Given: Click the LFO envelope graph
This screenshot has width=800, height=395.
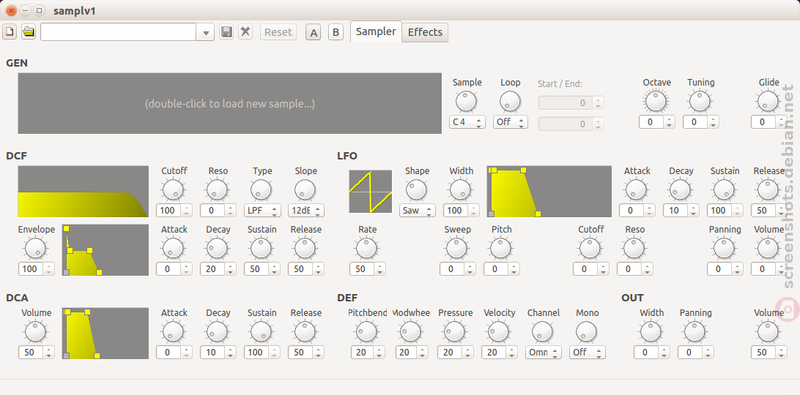Looking at the screenshot, I should pos(549,191).
